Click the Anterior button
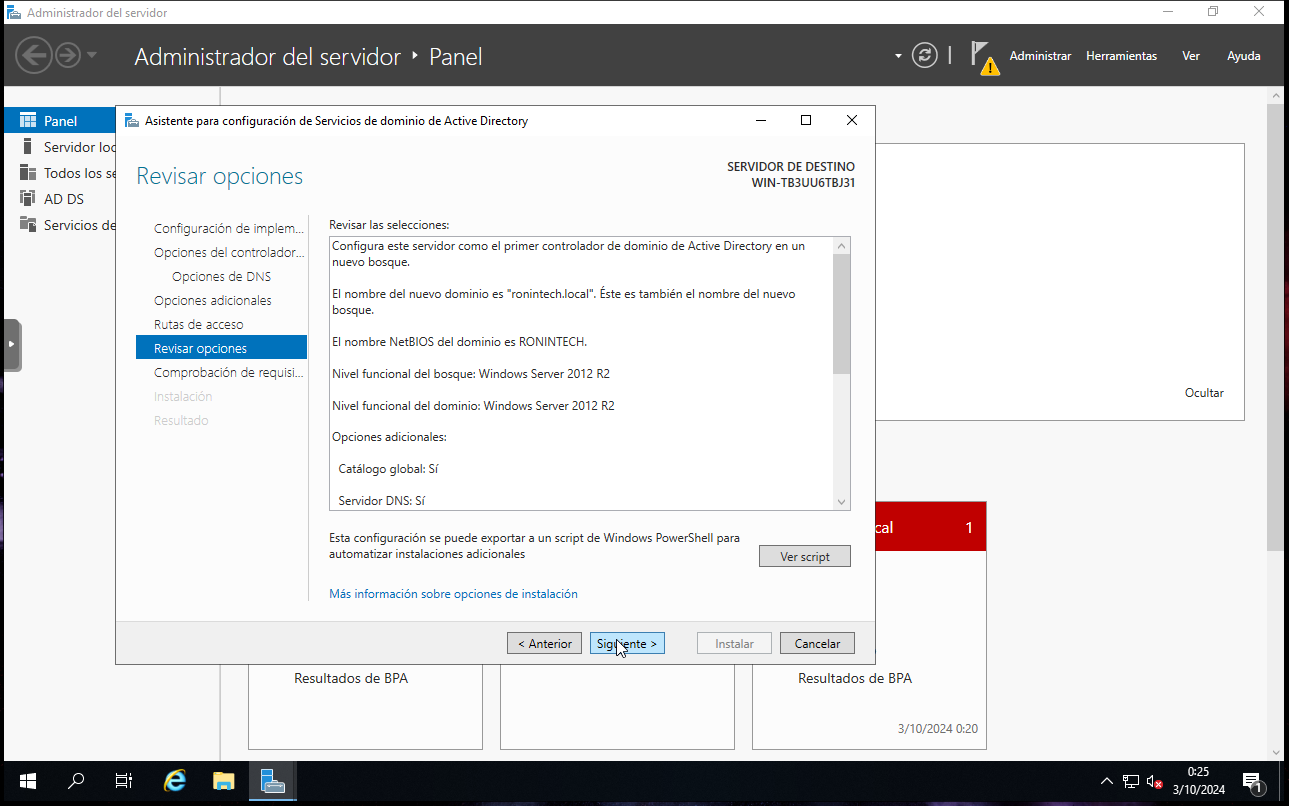 click(544, 644)
